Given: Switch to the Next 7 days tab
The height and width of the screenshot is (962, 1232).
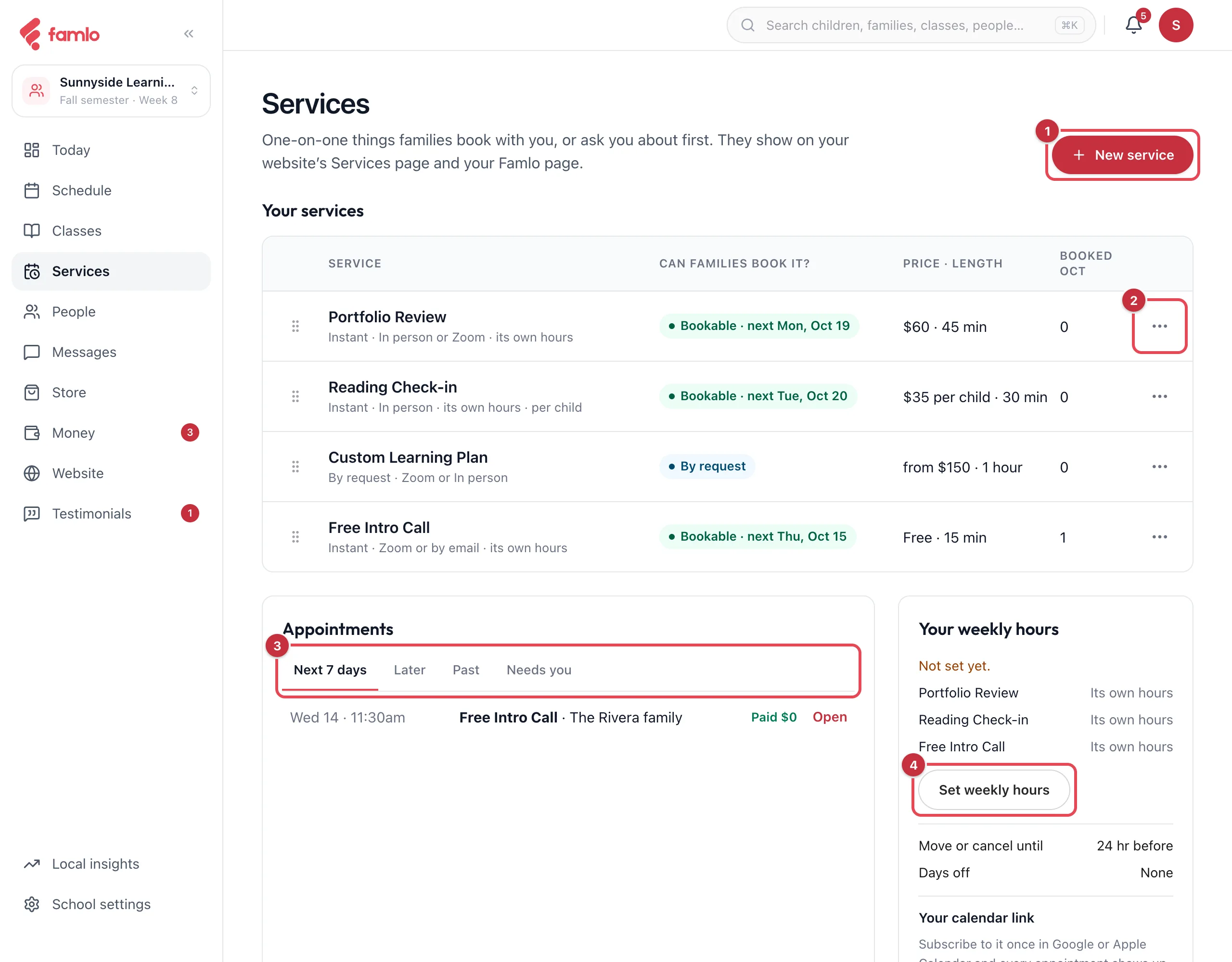Looking at the screenshot, I should pyautogui.click(x=330, y=670).
